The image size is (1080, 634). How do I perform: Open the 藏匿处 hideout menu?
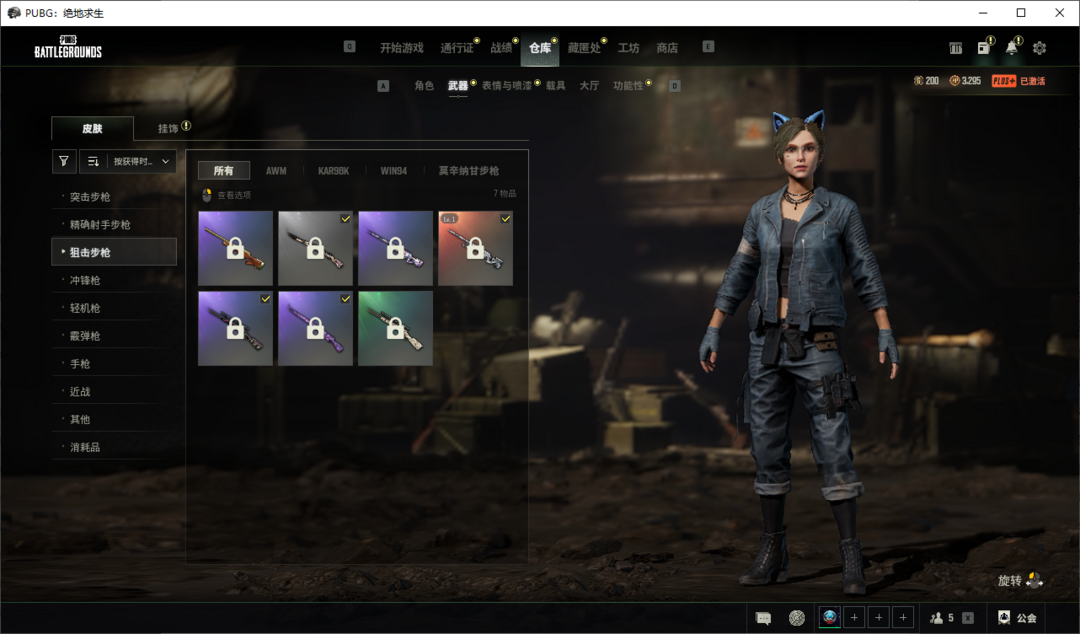coord(584,48)
